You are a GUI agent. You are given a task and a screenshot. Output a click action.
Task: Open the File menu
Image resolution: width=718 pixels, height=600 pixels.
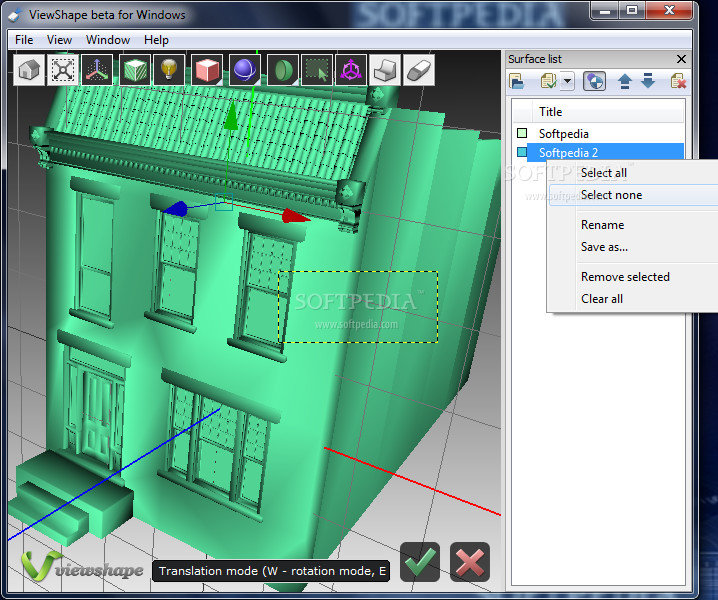point(24,40)
